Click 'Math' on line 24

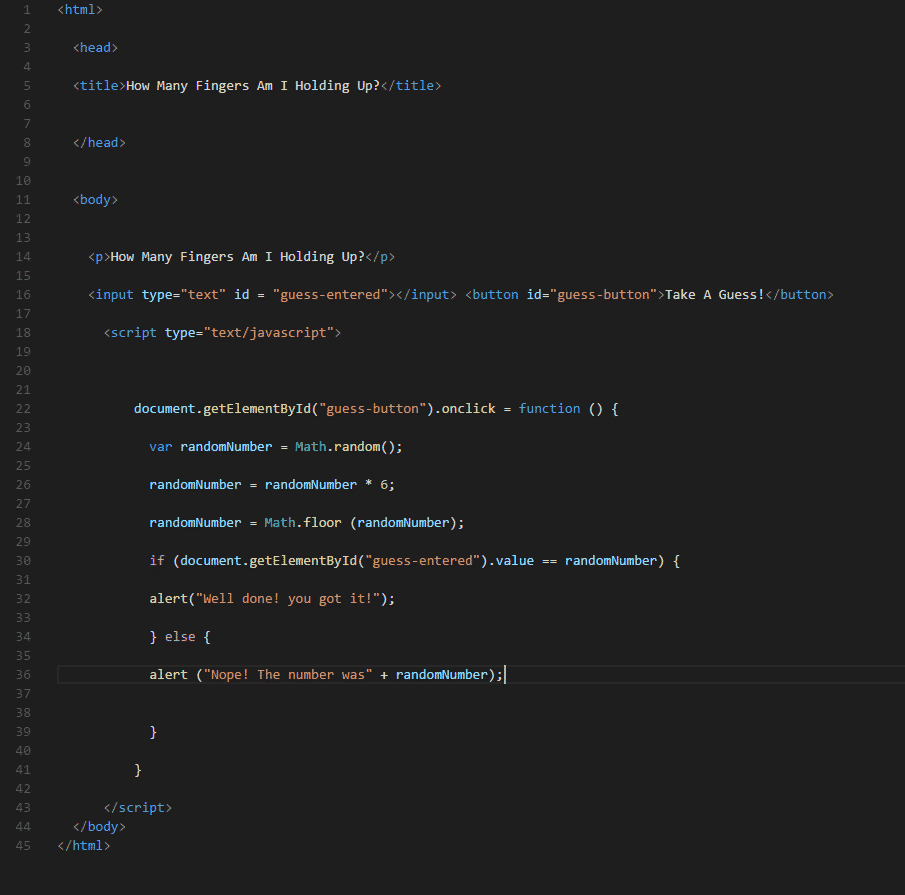[x=310, y=447]
